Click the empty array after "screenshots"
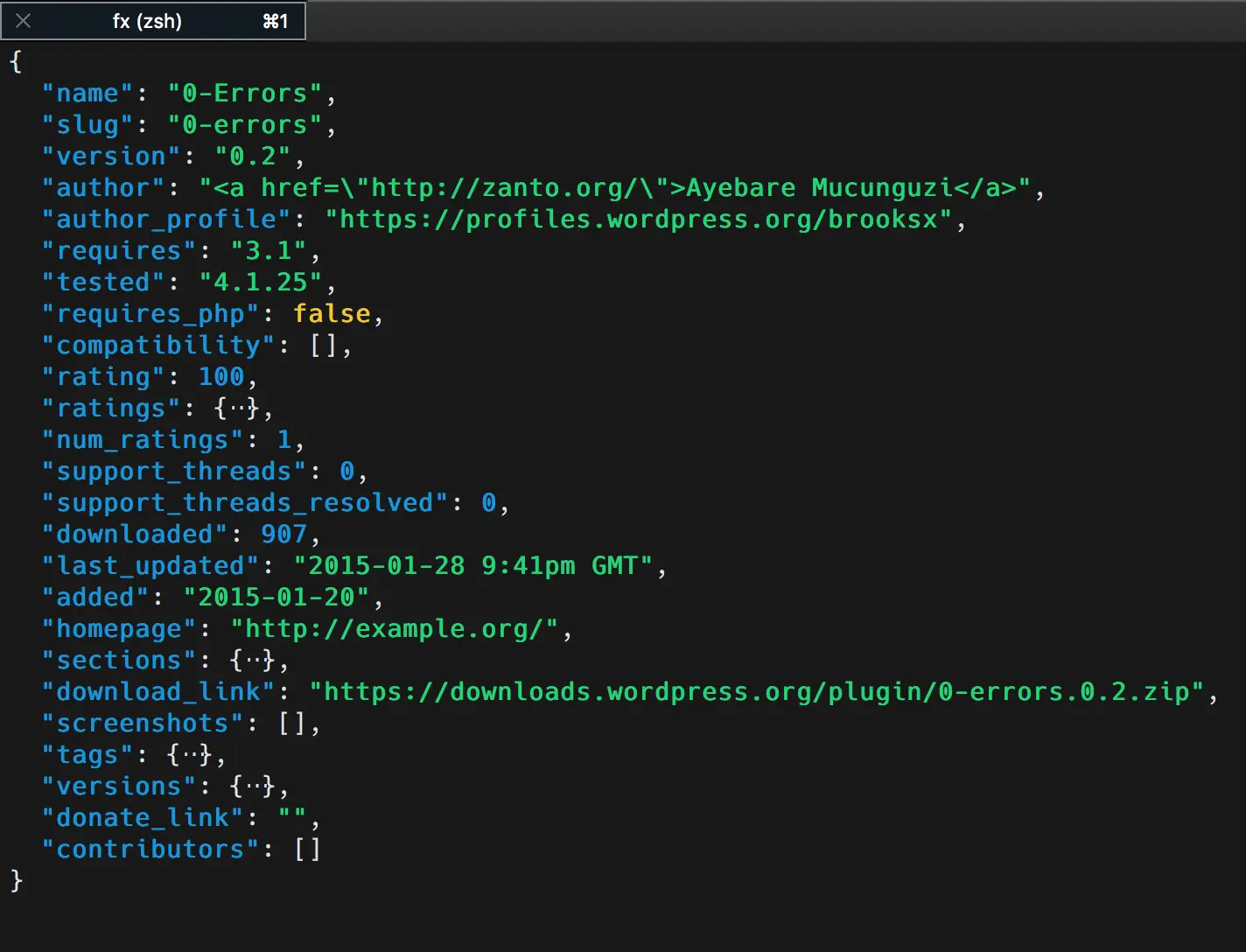1246x952 pixels. point(292,724)
